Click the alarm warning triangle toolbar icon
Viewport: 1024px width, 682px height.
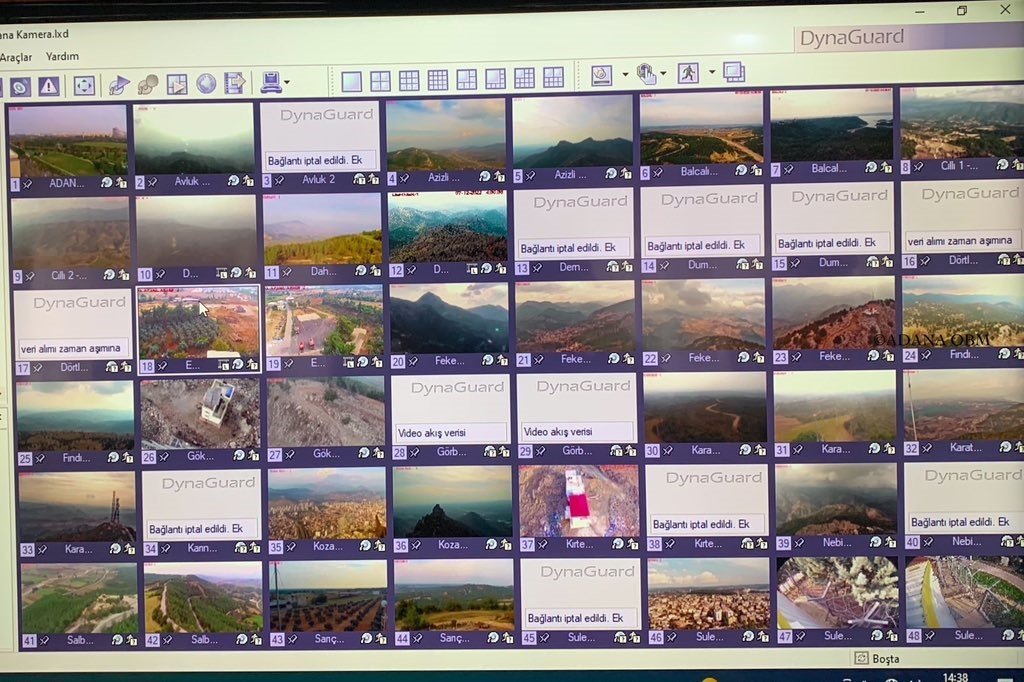[x=48, y=86]
